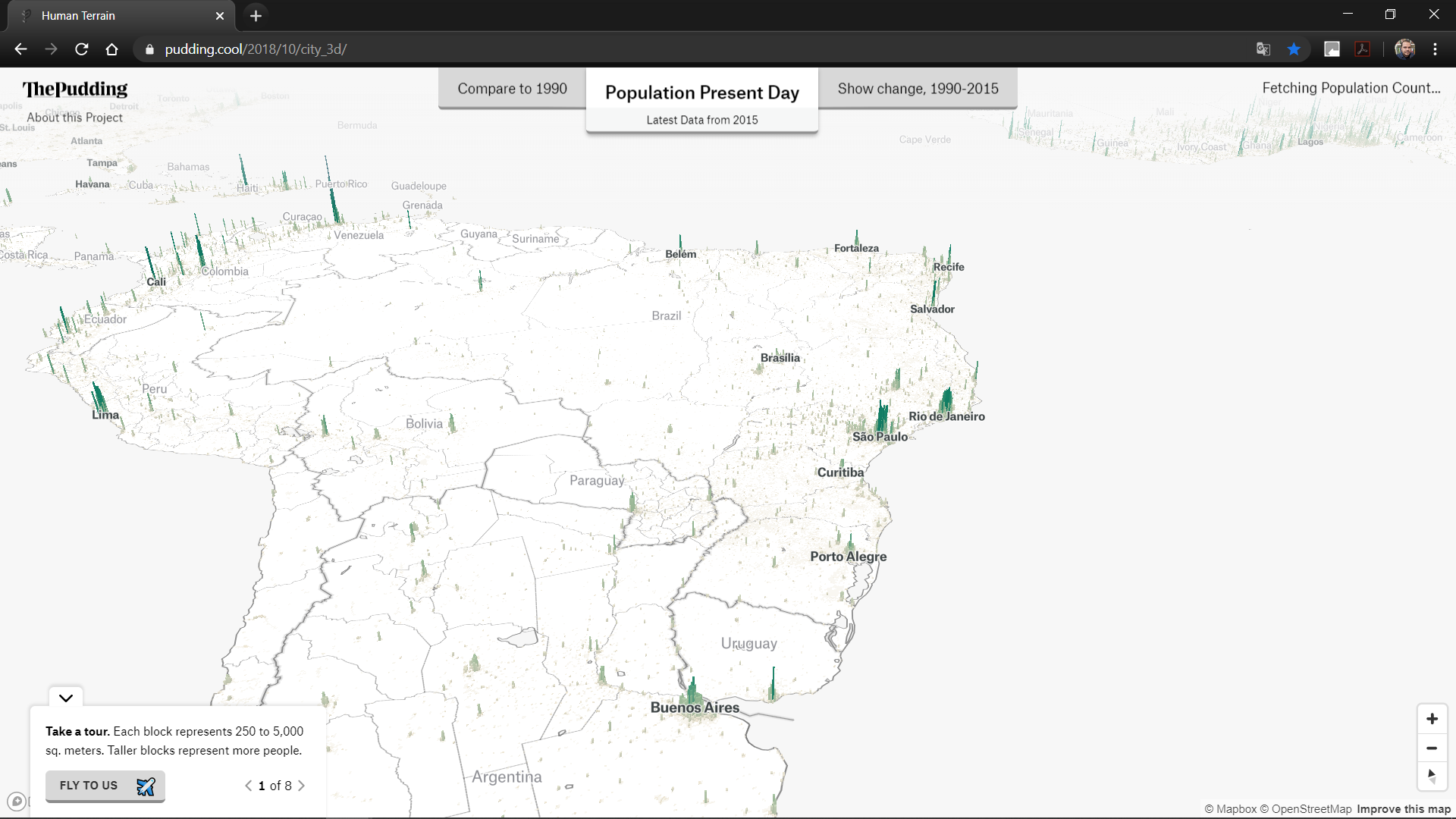Go to previous tour step arrow
The width and height of the screenshot is (1456, 819).
(248, 786)
